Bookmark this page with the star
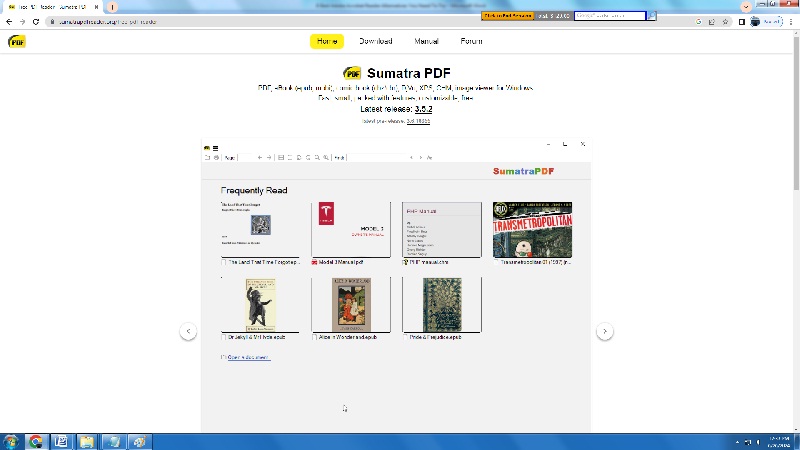The image size is (800, 450). click(725, 22)
